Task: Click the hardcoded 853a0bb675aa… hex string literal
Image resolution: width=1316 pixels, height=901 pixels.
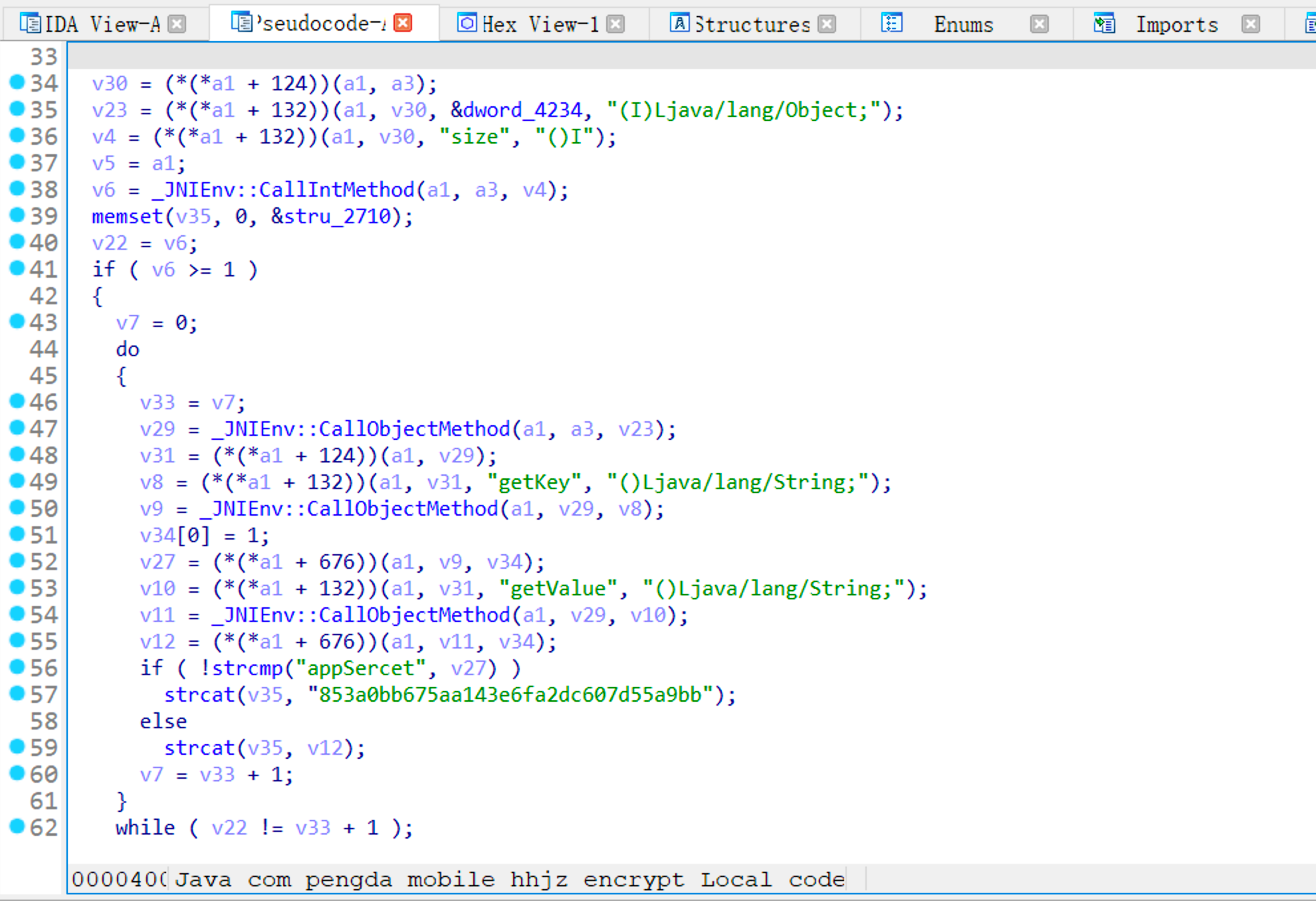Action: pyautogui.click(x=510, y=695)
